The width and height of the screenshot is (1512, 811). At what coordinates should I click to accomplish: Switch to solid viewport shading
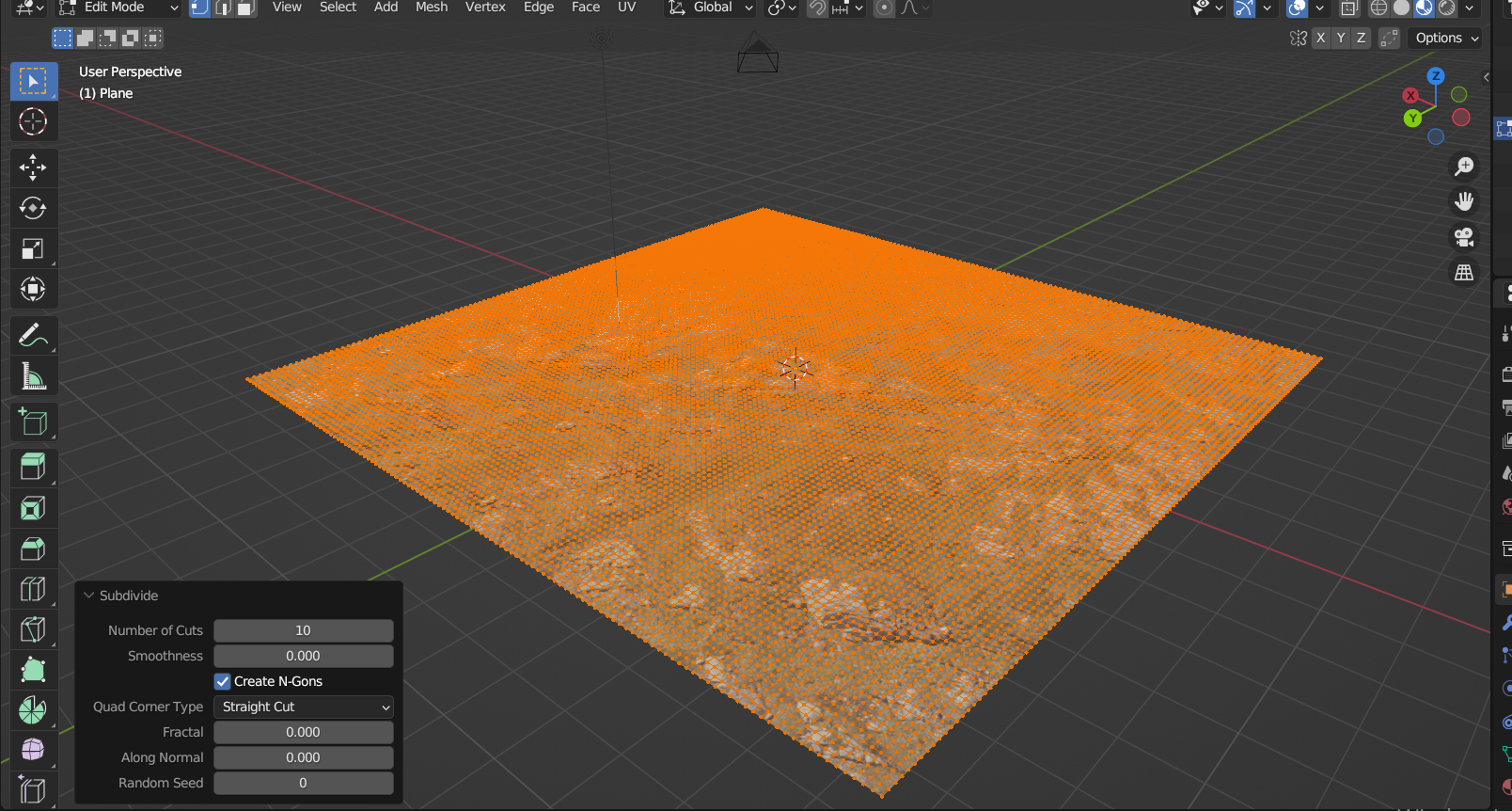click(x=1401, y=8)
